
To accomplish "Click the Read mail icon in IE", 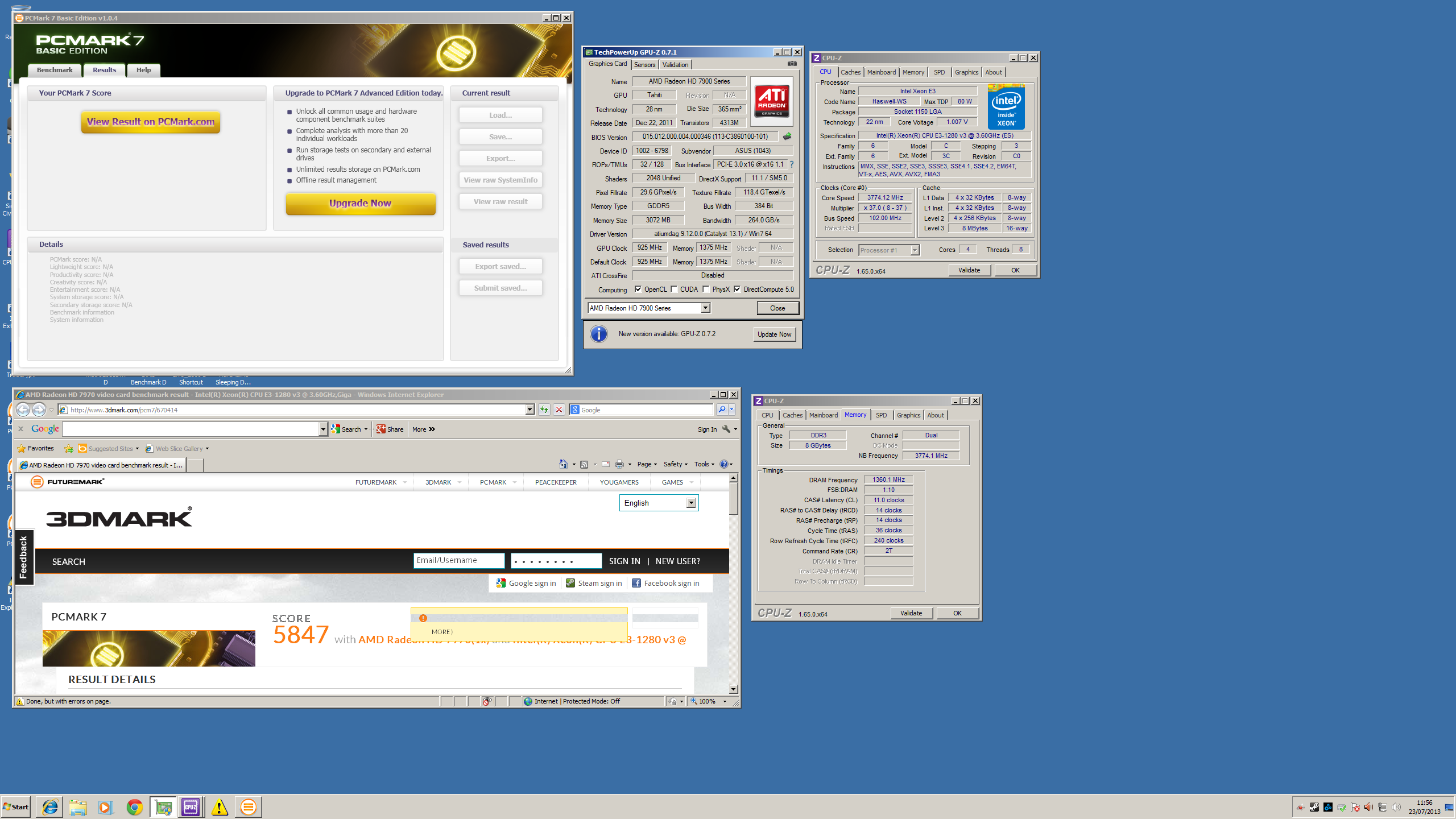I will (x=605, y=464).
